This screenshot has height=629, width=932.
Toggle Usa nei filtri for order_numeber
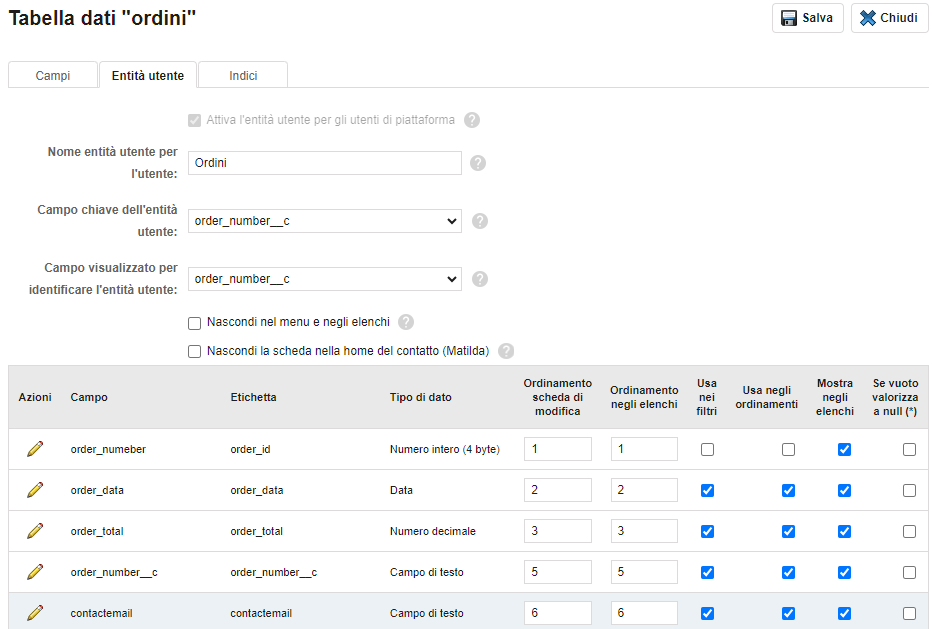click(x=707, y=449)
